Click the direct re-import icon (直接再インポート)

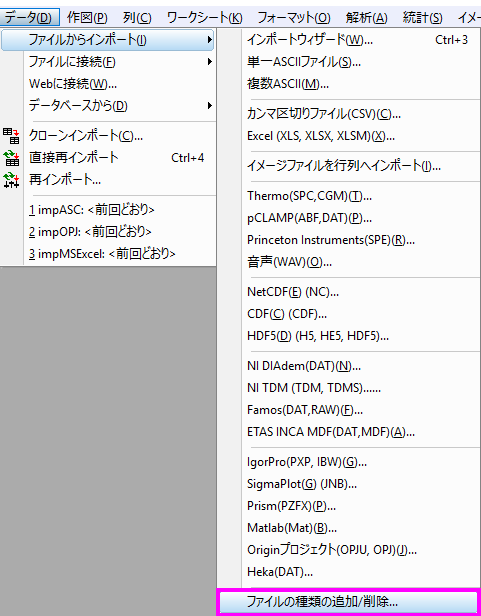point(11,158)
